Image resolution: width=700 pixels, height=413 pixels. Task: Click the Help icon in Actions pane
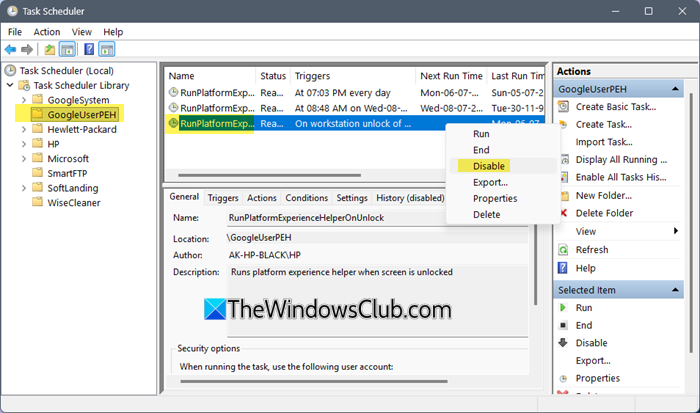[x=563, y=268]
